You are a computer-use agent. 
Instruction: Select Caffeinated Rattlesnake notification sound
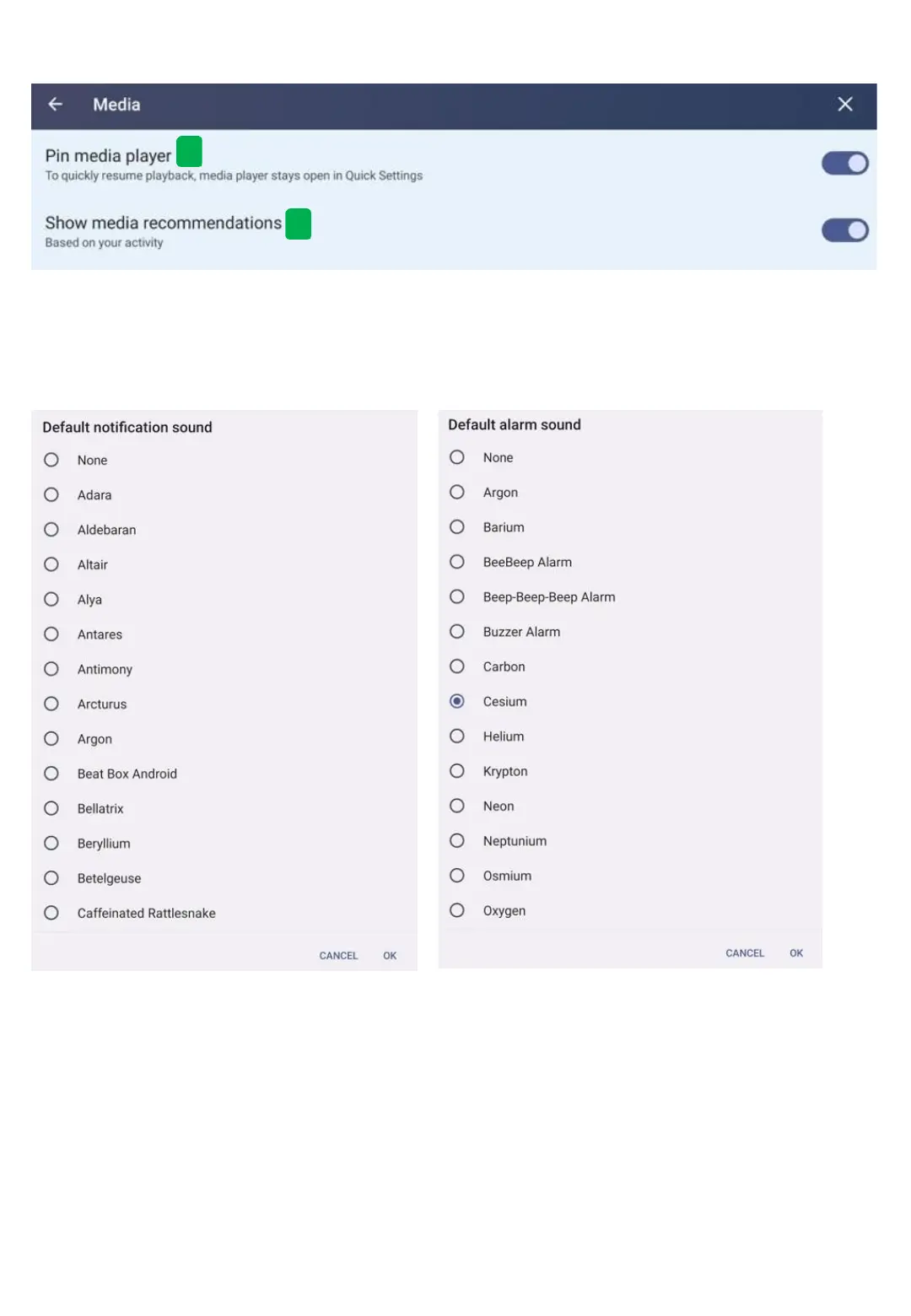pyautogui.click(x=51, y=913)
